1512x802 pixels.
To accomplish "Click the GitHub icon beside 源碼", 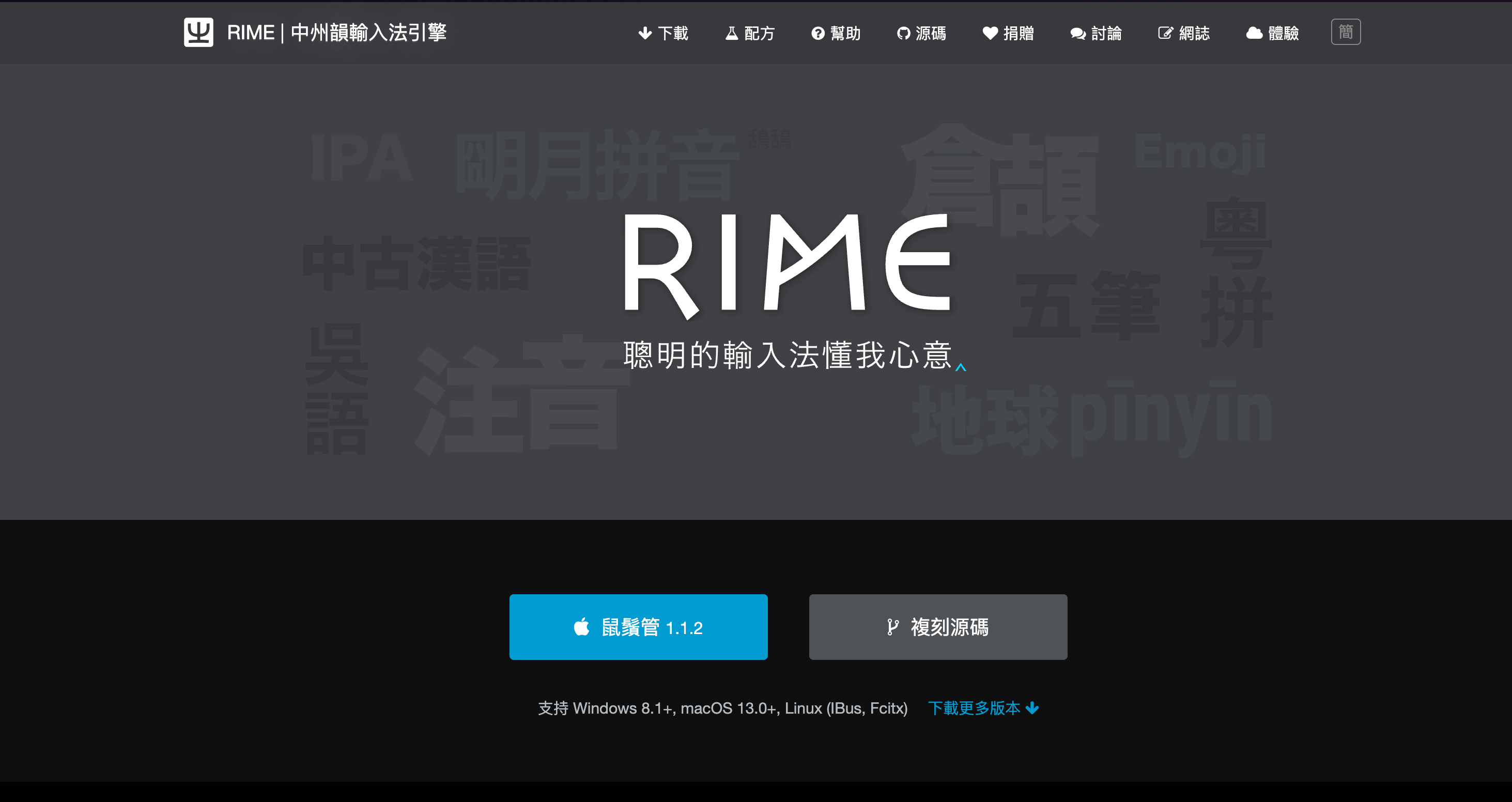I will [x=903, y=34].
